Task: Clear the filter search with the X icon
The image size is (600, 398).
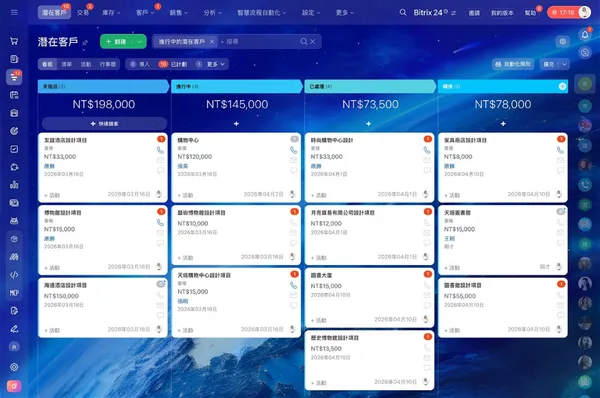Action: [x=313, y=41]
